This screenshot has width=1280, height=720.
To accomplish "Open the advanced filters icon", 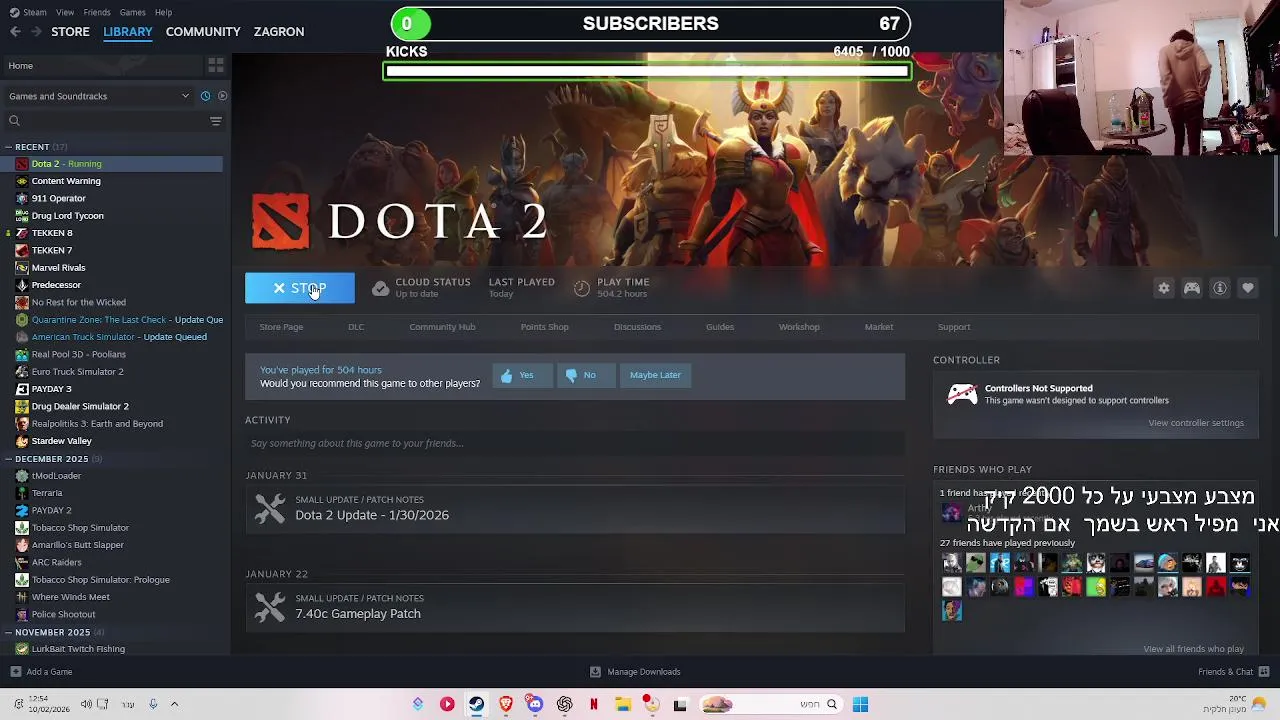I will coord(216,121).
